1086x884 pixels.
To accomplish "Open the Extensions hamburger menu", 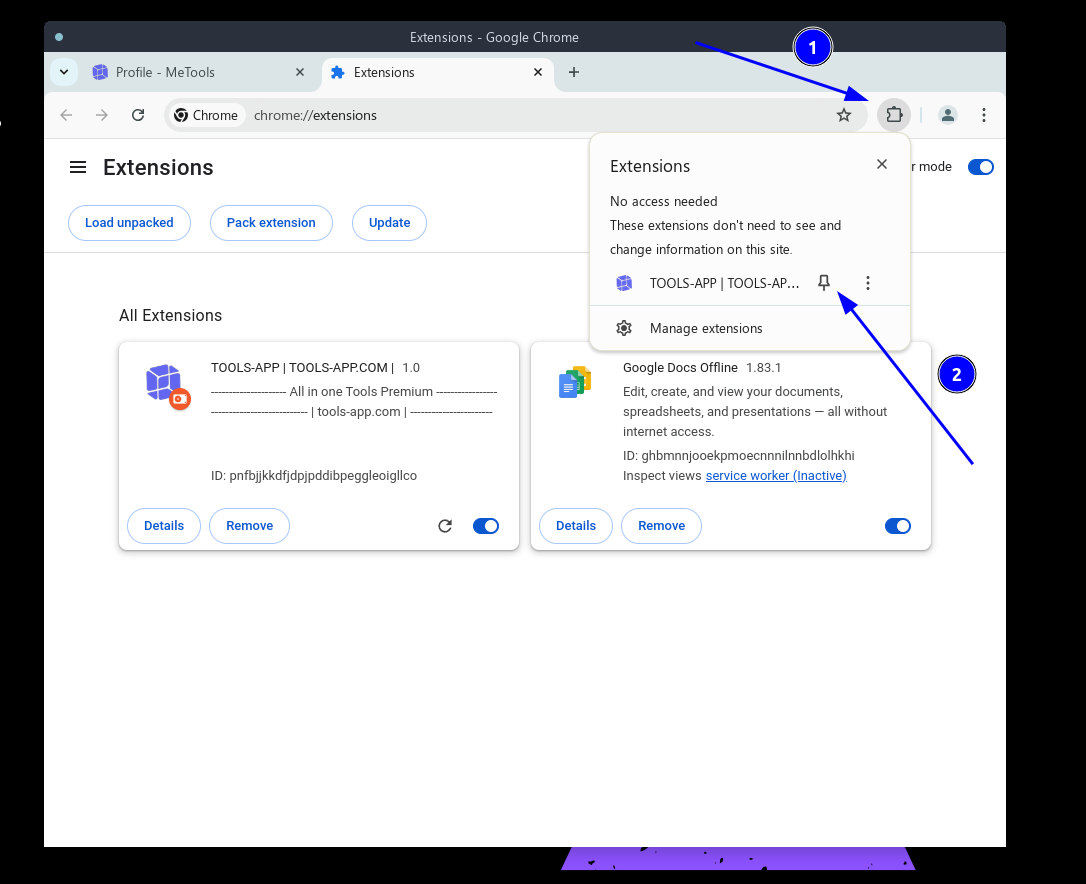I will pyautogui.click(x=78, y=167).
